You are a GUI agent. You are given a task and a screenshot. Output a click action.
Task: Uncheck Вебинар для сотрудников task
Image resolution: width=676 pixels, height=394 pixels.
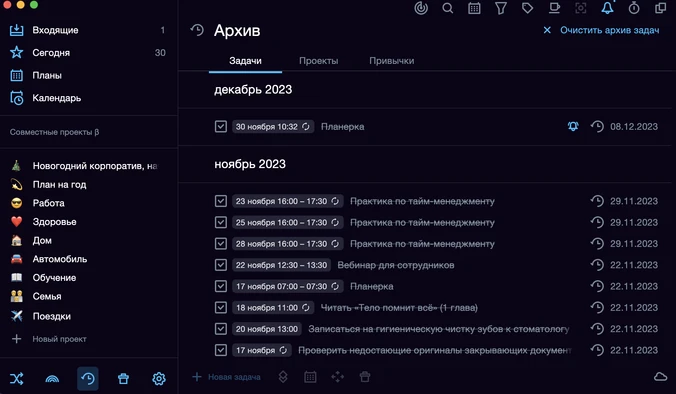pyautogui.click(x=221, y=265)
